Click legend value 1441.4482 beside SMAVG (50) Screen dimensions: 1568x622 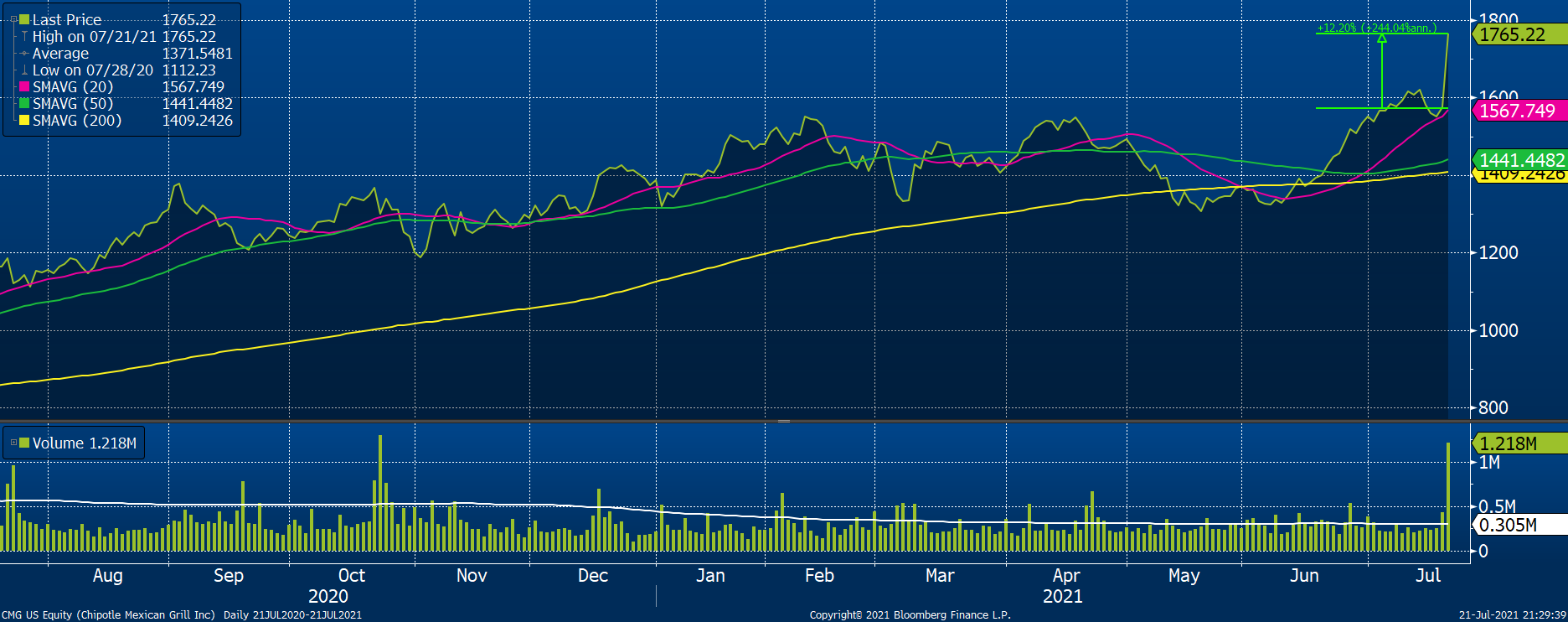click(x=197, y=103)
